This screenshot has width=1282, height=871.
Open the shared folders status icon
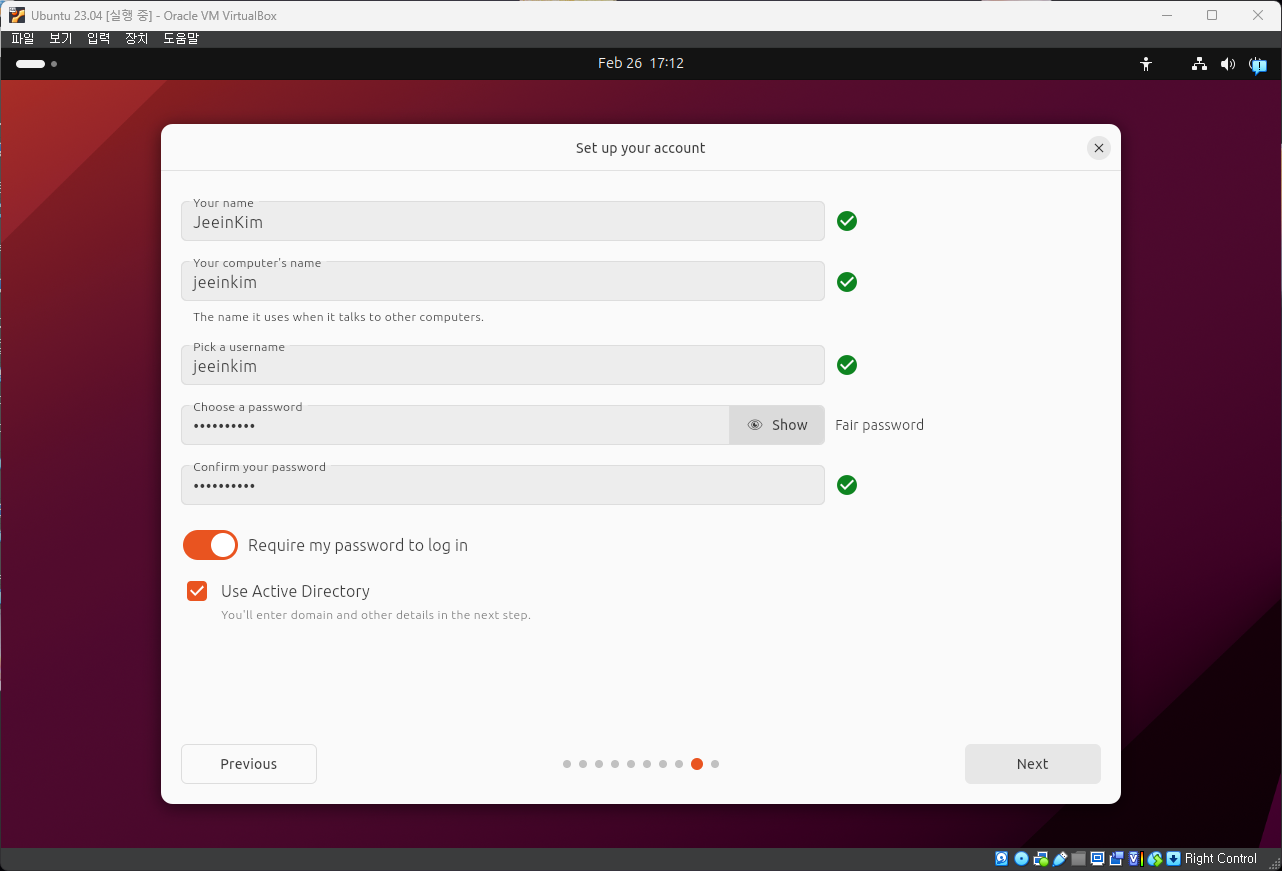coord(1078,859)
